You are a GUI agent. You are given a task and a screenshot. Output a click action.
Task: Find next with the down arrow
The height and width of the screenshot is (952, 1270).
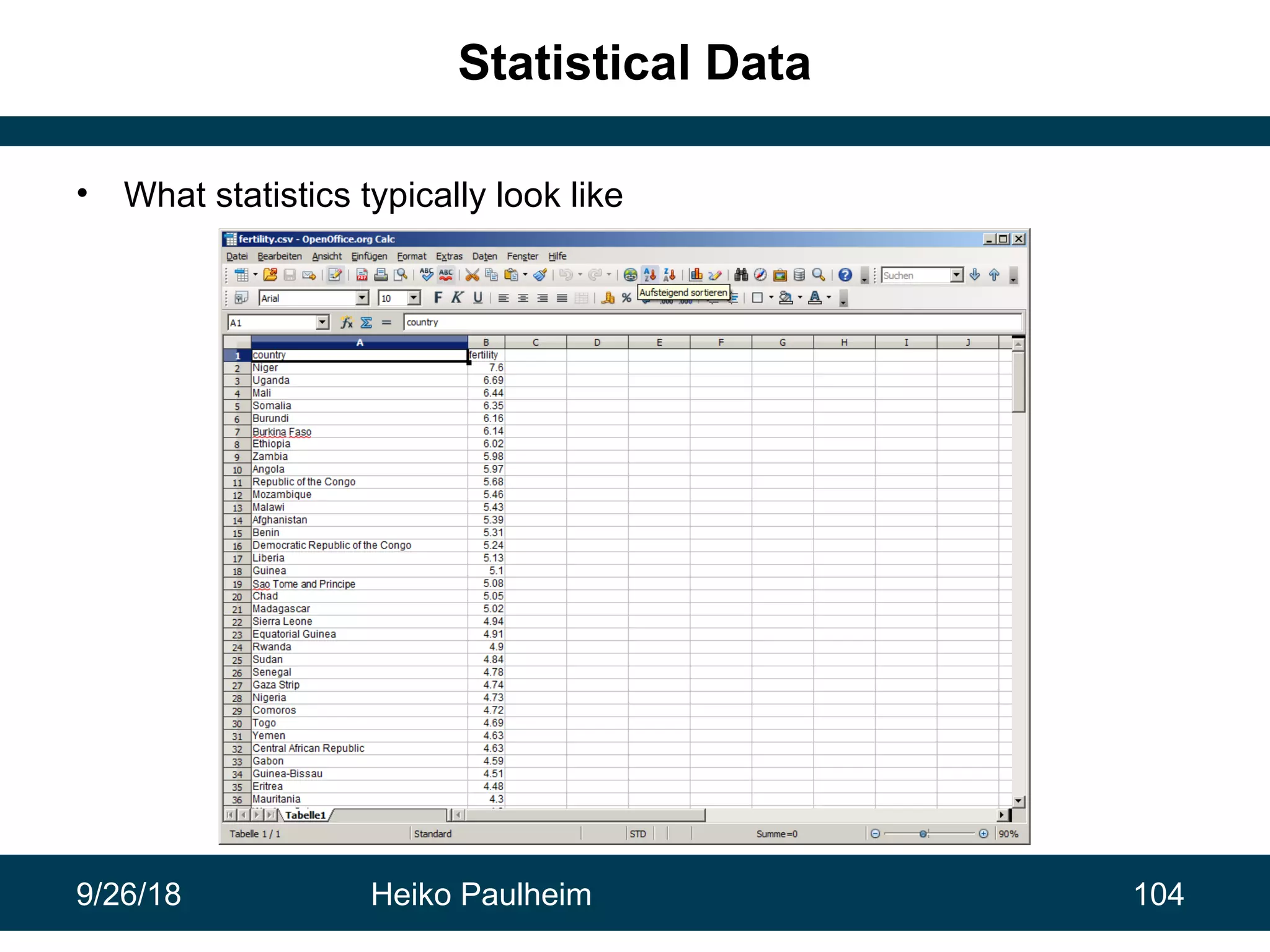(975, 275)
